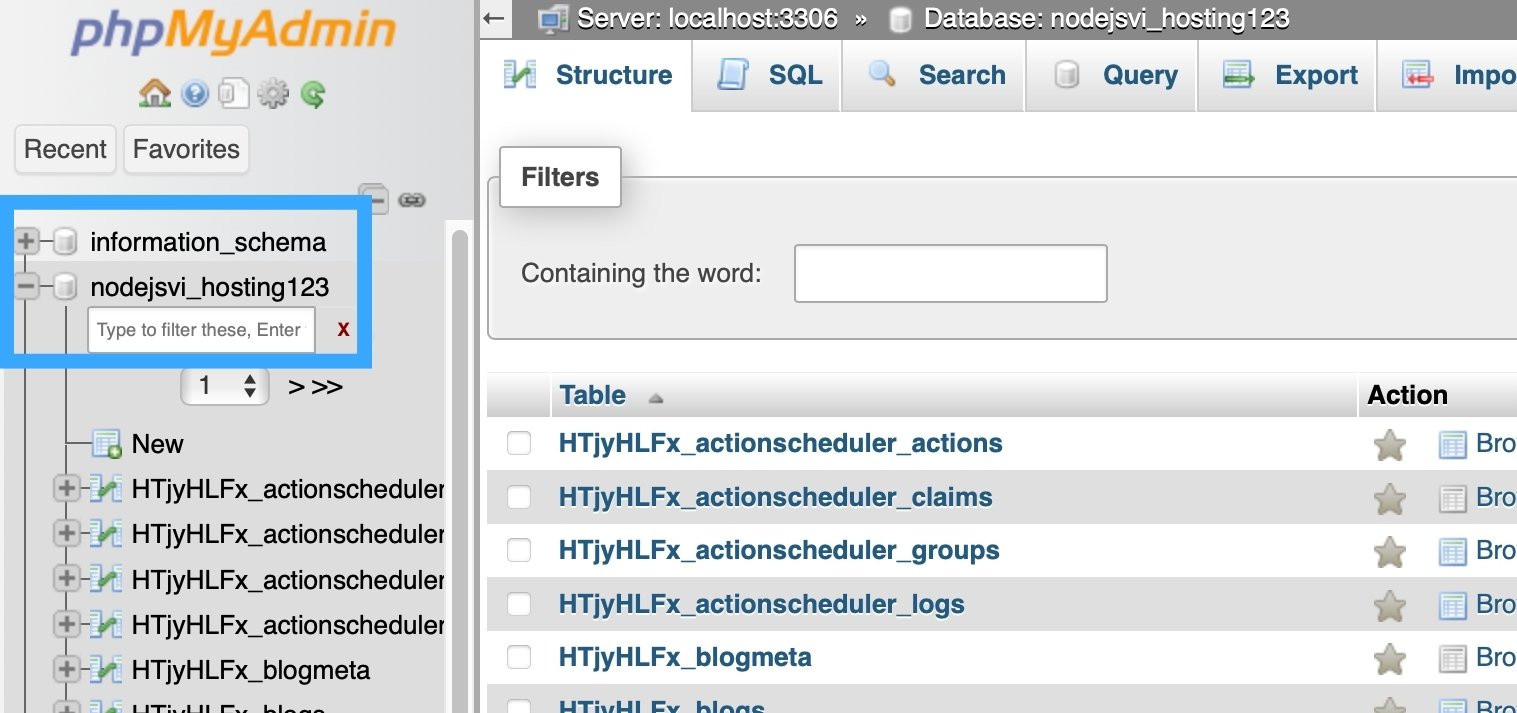1517x713 pixels.
Task: Tick the HTjyHLFx_actionscheduler_logs checkbox
Action: (519, 604)
